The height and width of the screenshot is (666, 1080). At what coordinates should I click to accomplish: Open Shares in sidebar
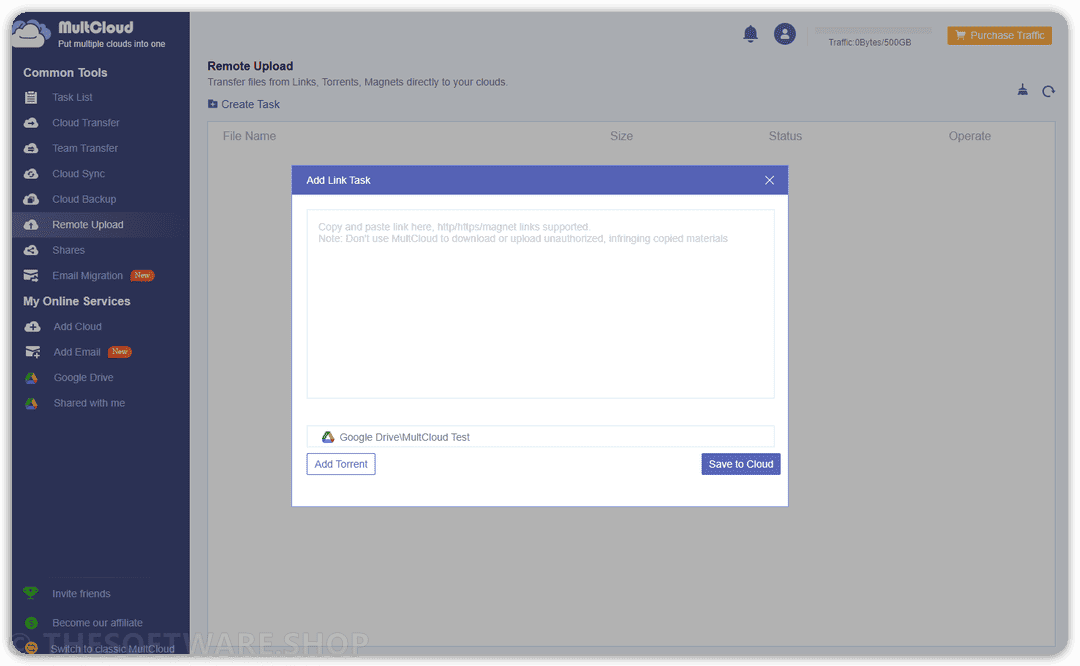[x=69, y=250]
